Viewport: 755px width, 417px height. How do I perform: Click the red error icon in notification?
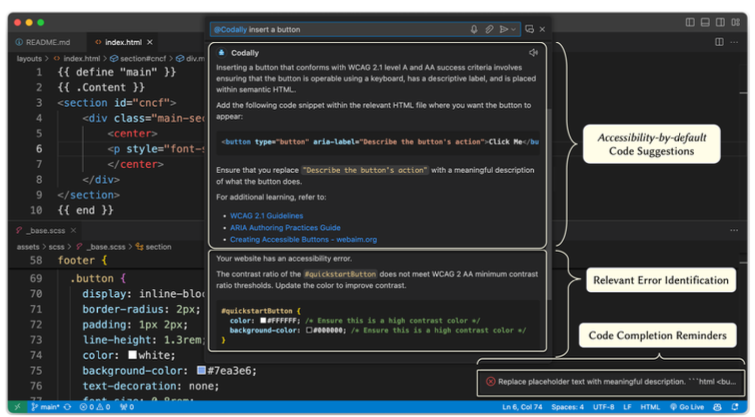tap(490, 381)
